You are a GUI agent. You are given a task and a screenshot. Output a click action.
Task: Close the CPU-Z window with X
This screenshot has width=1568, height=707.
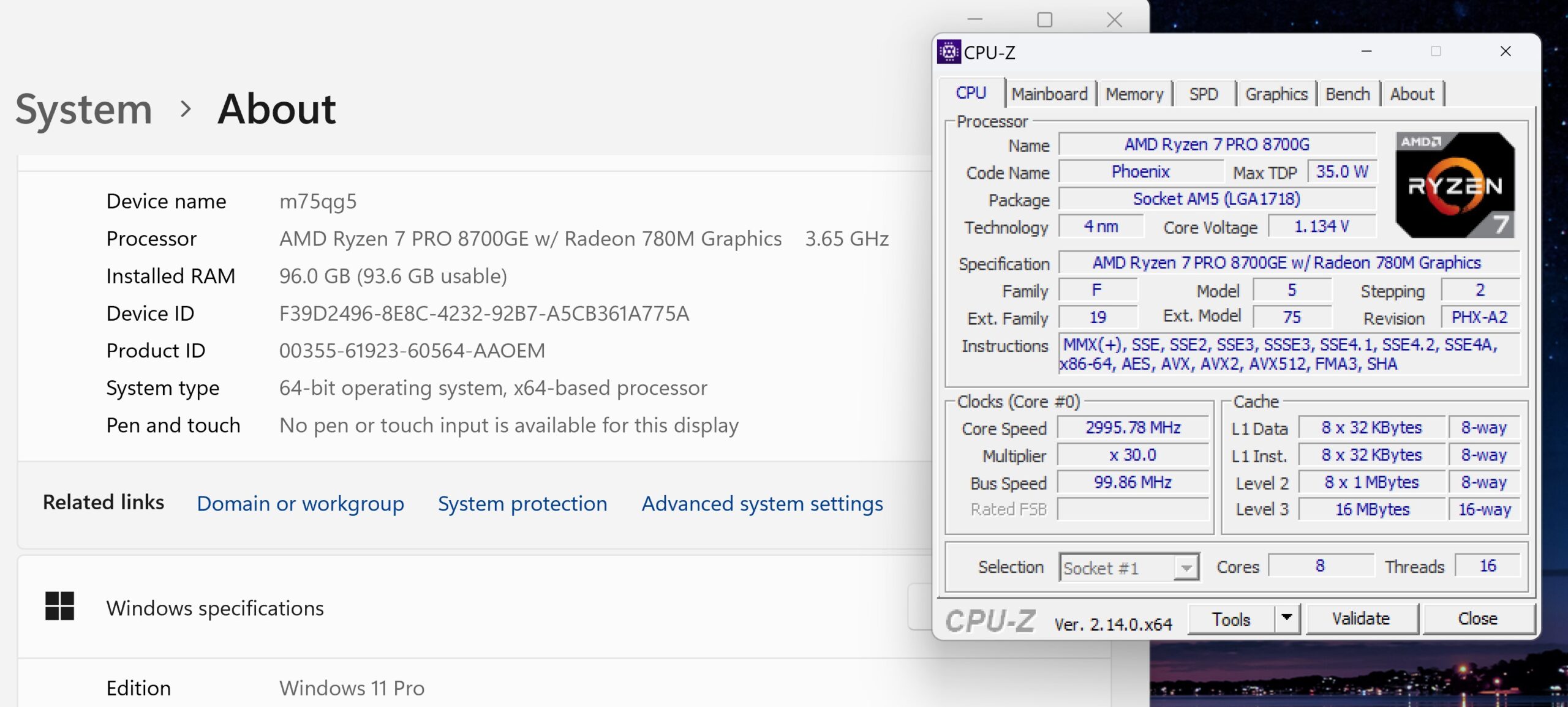pyautogui.click(x=1506, y=51)
